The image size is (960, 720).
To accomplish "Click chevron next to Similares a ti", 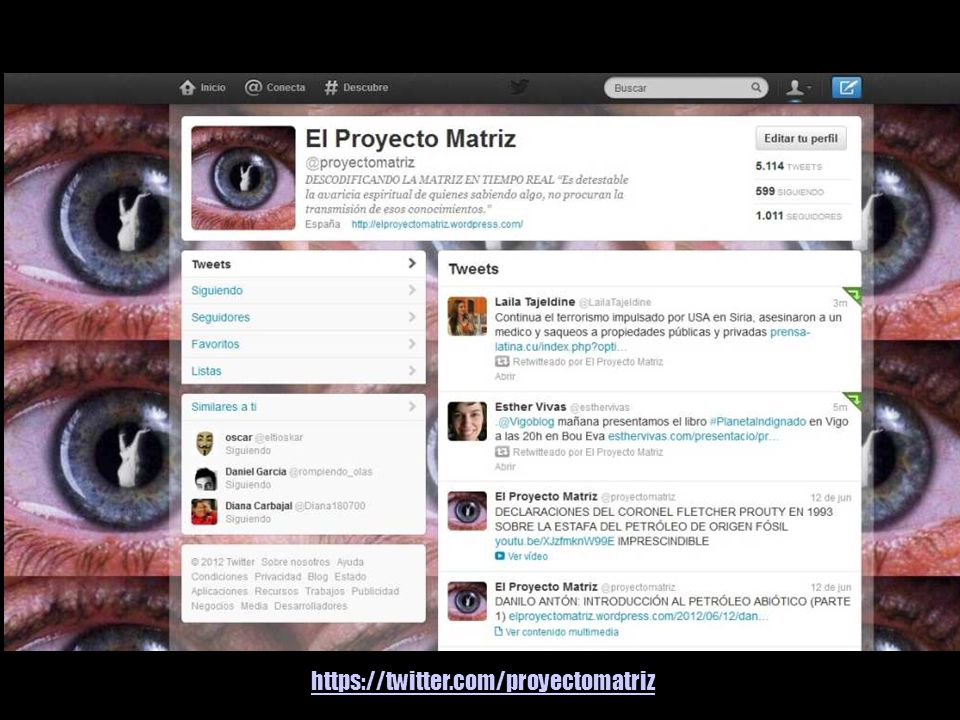I will click(412, 407).
